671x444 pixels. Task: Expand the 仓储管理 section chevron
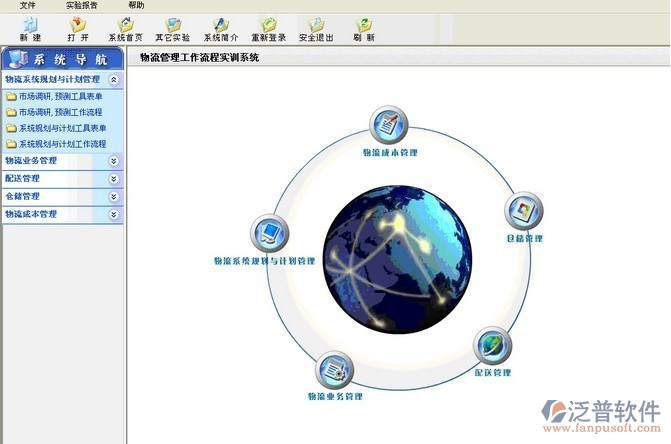[x=113, y=196]
